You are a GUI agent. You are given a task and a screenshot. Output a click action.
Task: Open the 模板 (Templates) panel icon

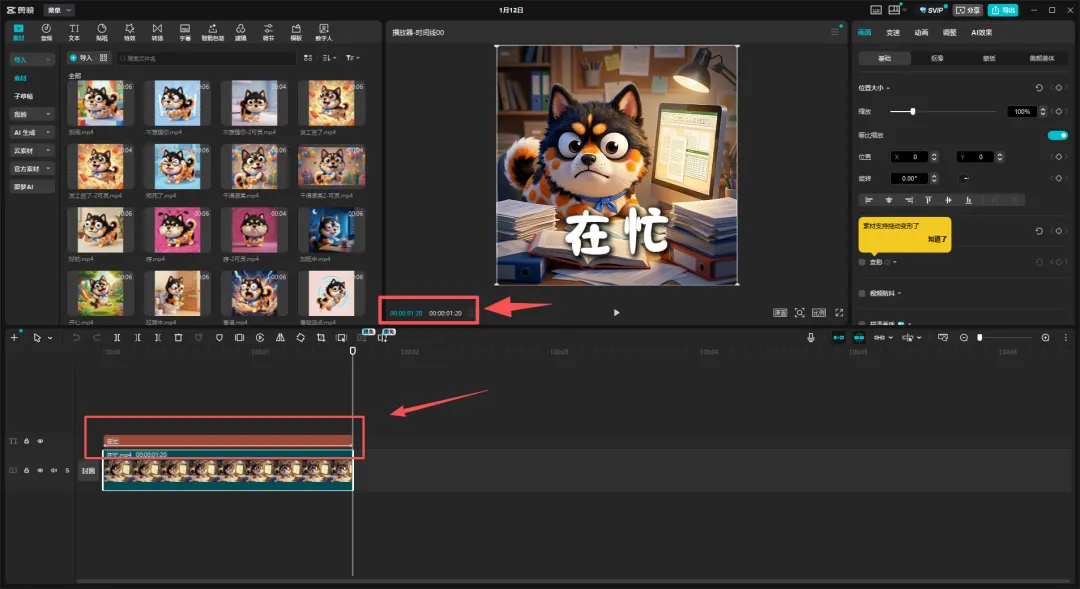tap(296, 32)
